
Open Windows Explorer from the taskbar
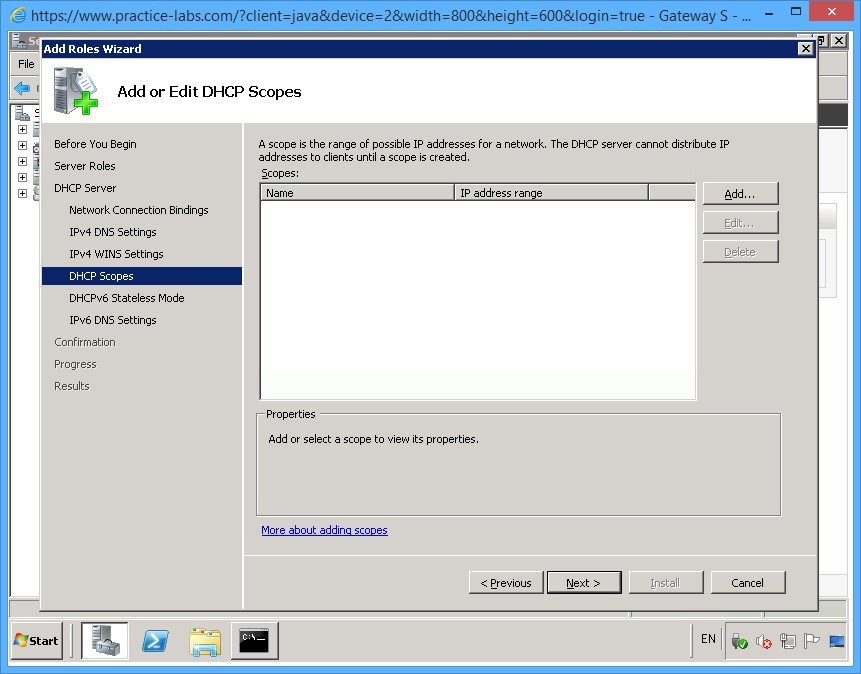click(x=205, y=640)
